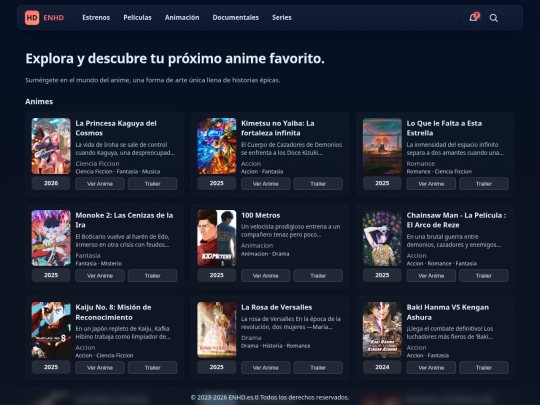The height and width of the screenshot is (405, 540).
Task: Open 100 Metros poster thumbnail
Action: point(217,238)
